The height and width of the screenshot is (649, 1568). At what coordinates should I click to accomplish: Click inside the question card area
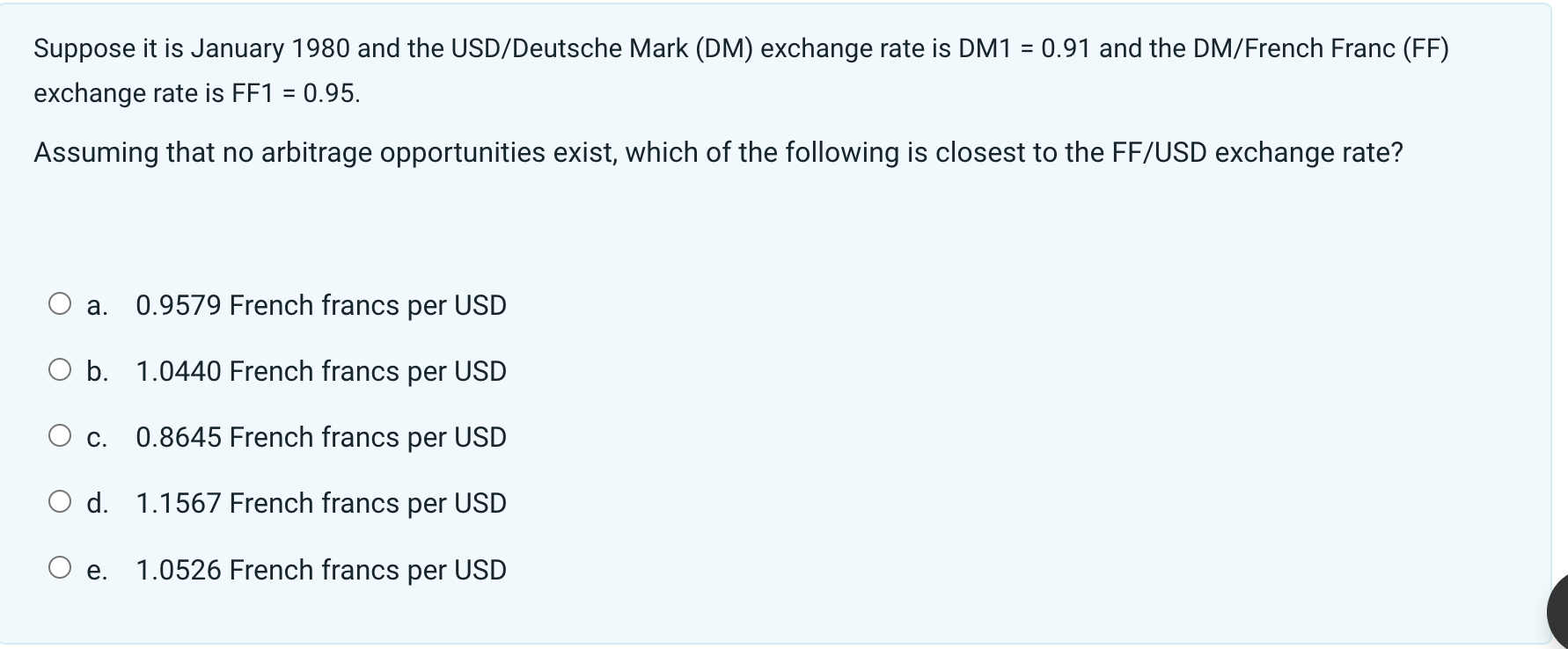pos(783,229)
